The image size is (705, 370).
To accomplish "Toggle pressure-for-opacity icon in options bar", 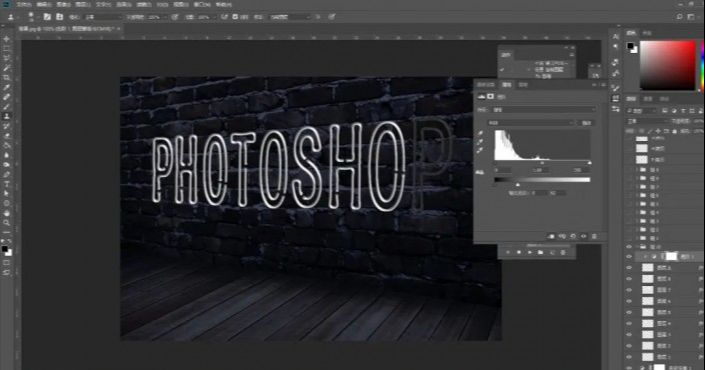I will pos(174,17).
